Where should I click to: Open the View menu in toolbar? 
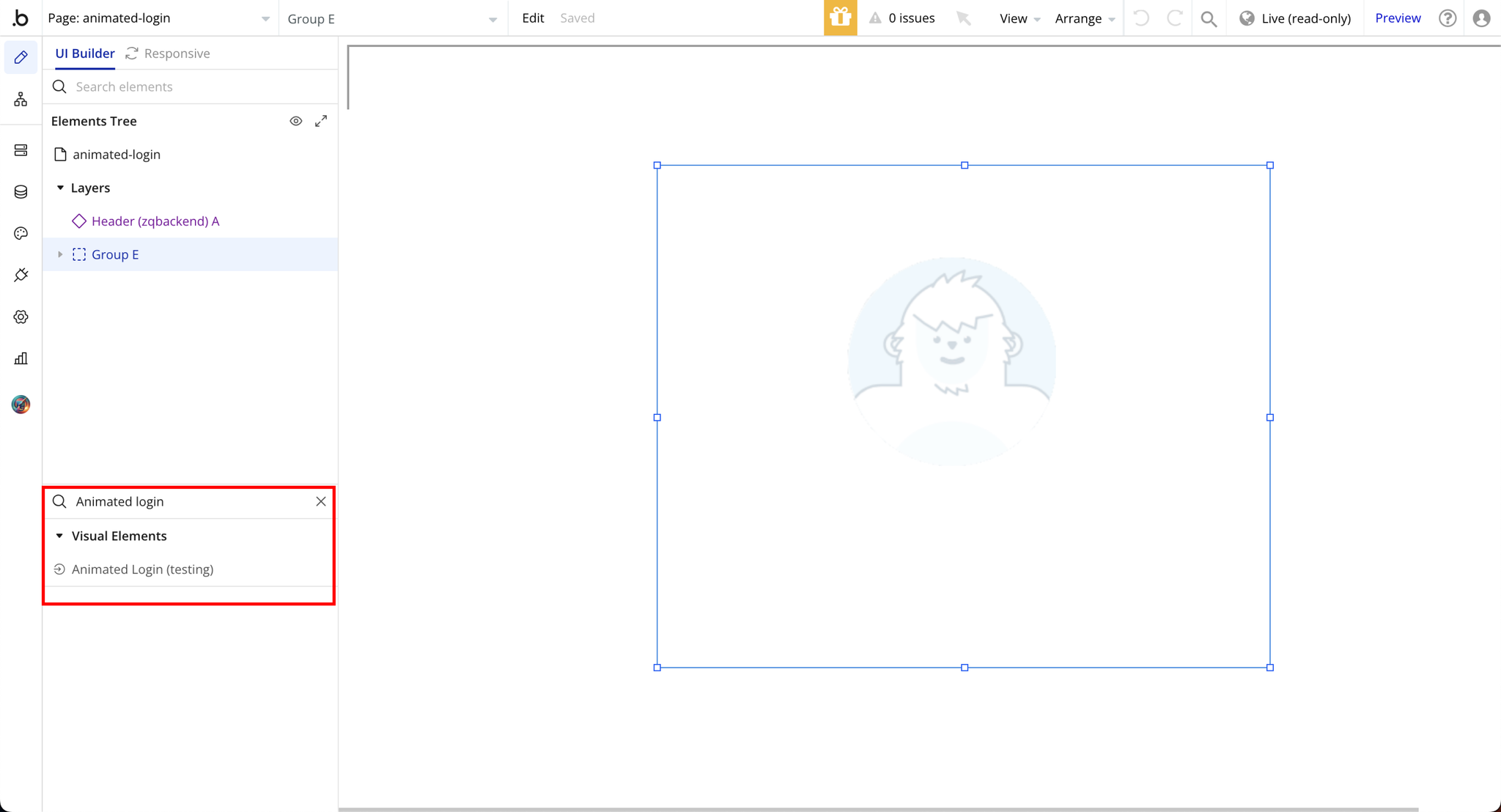click(1013, 18)
